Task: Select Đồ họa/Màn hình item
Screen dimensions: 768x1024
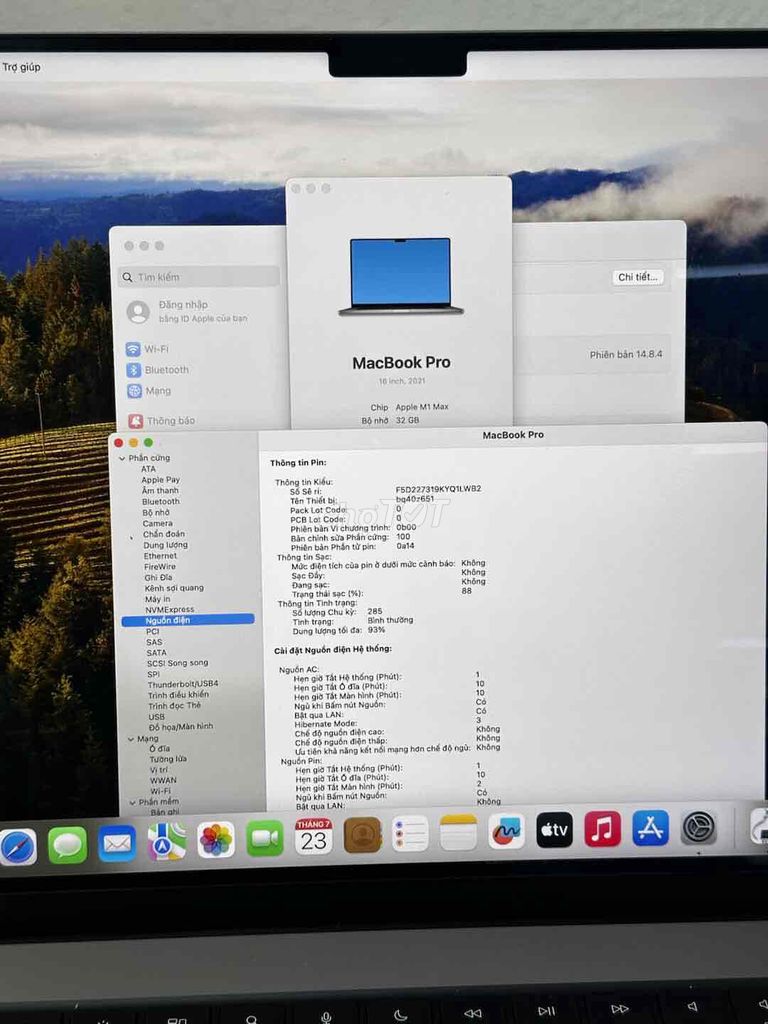Action: pos(181,726)
